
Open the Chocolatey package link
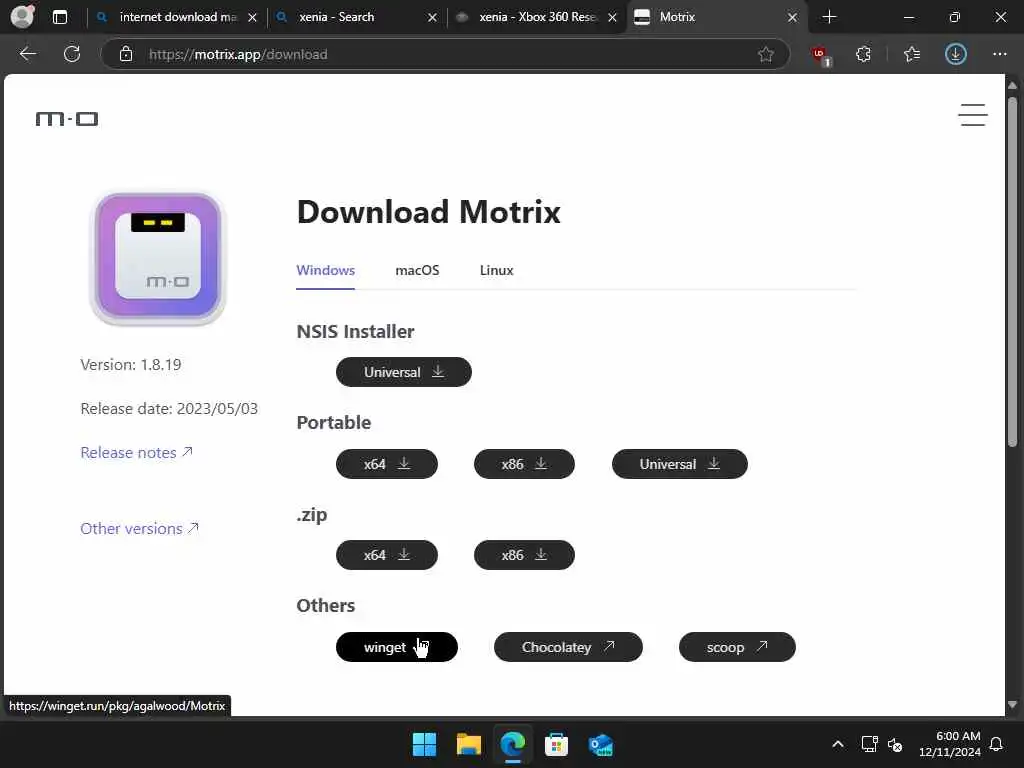(568, 647)
